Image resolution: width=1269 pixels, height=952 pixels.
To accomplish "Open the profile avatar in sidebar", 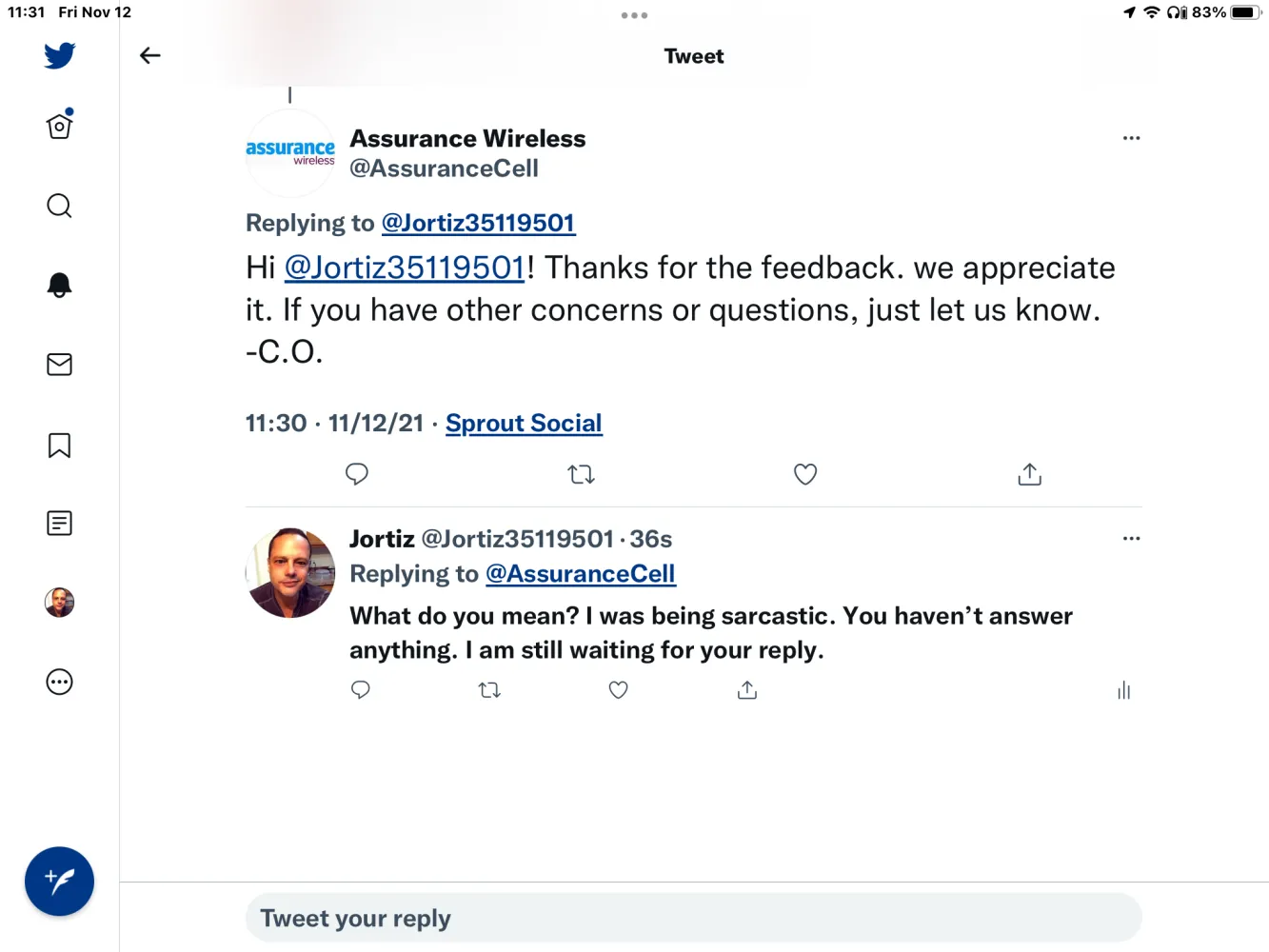I will pyautogui.click(x=59, y=603).
